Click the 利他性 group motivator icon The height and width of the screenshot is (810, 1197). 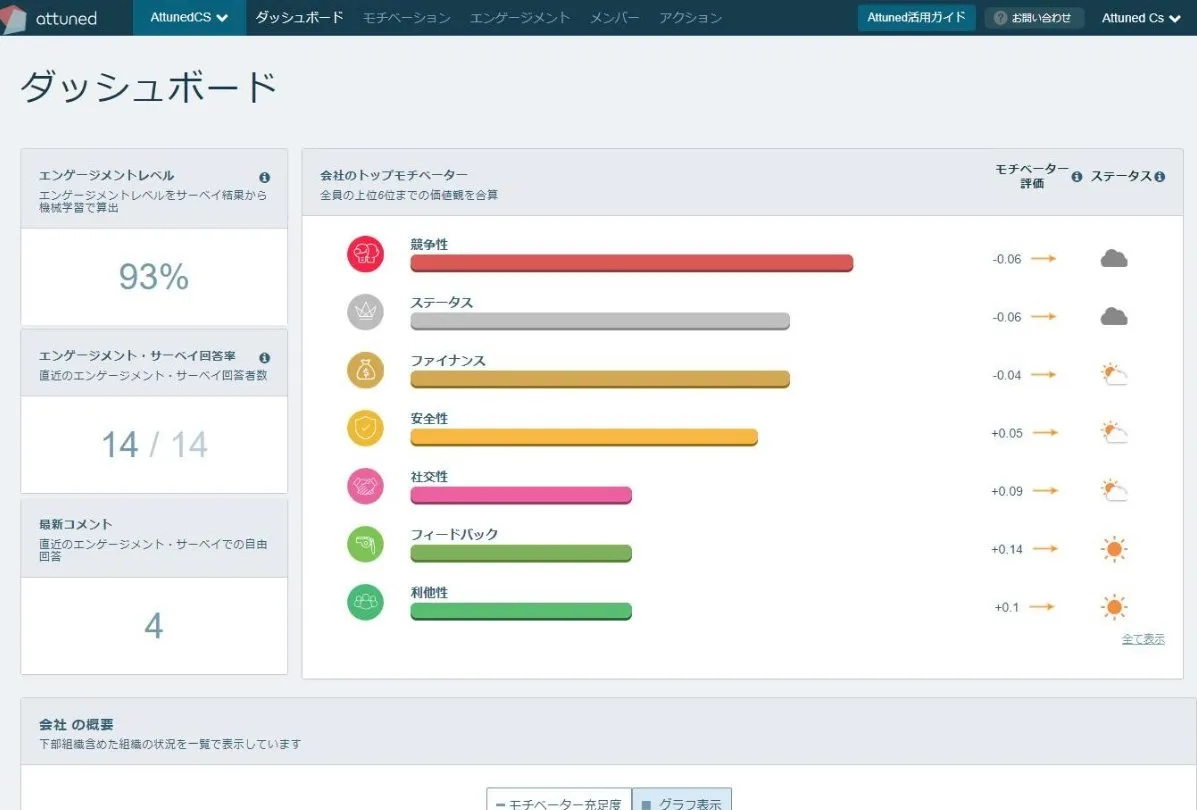365,602
